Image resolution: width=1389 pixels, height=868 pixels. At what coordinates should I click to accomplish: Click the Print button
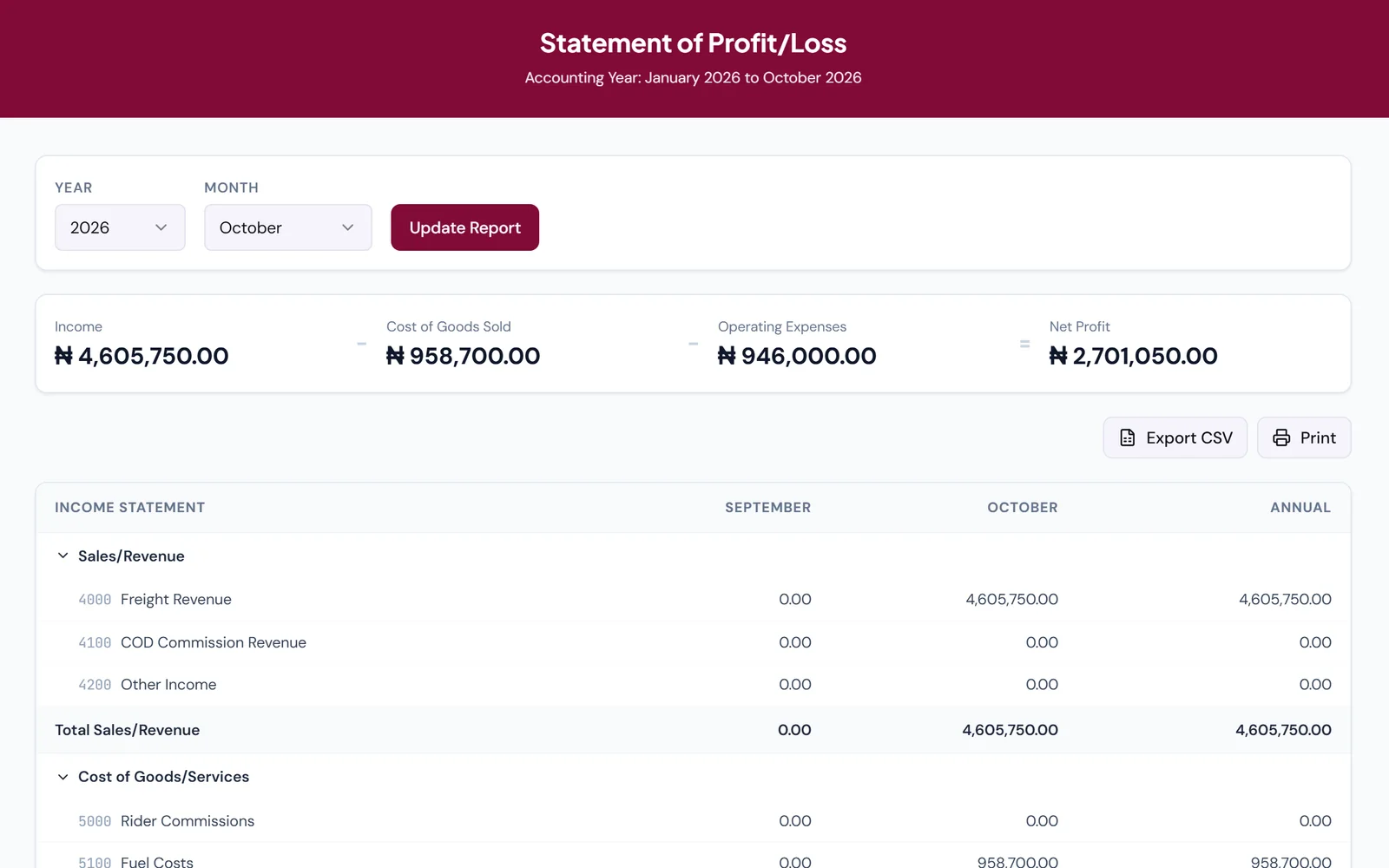point(1304,437)
